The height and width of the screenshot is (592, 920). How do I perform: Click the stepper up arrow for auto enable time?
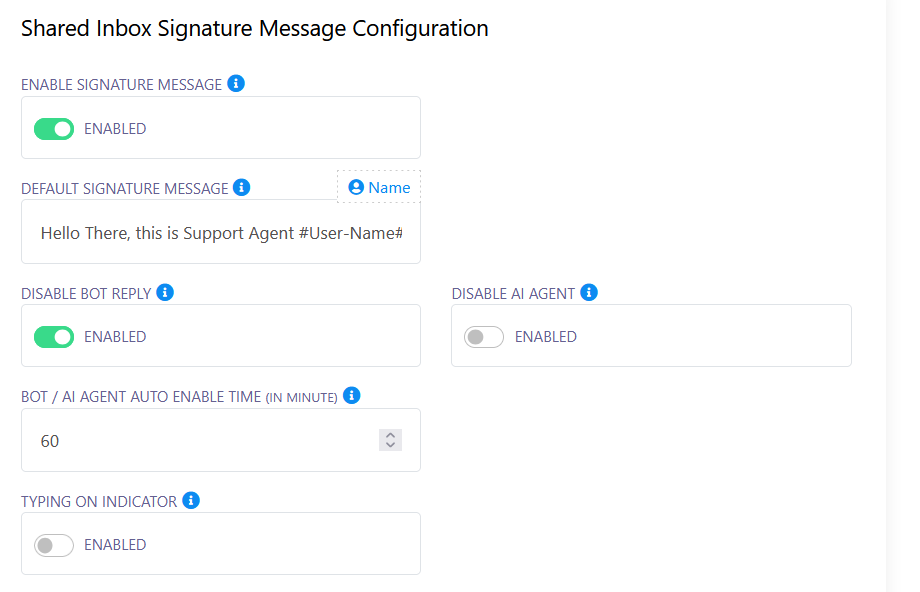click(390, 435)
